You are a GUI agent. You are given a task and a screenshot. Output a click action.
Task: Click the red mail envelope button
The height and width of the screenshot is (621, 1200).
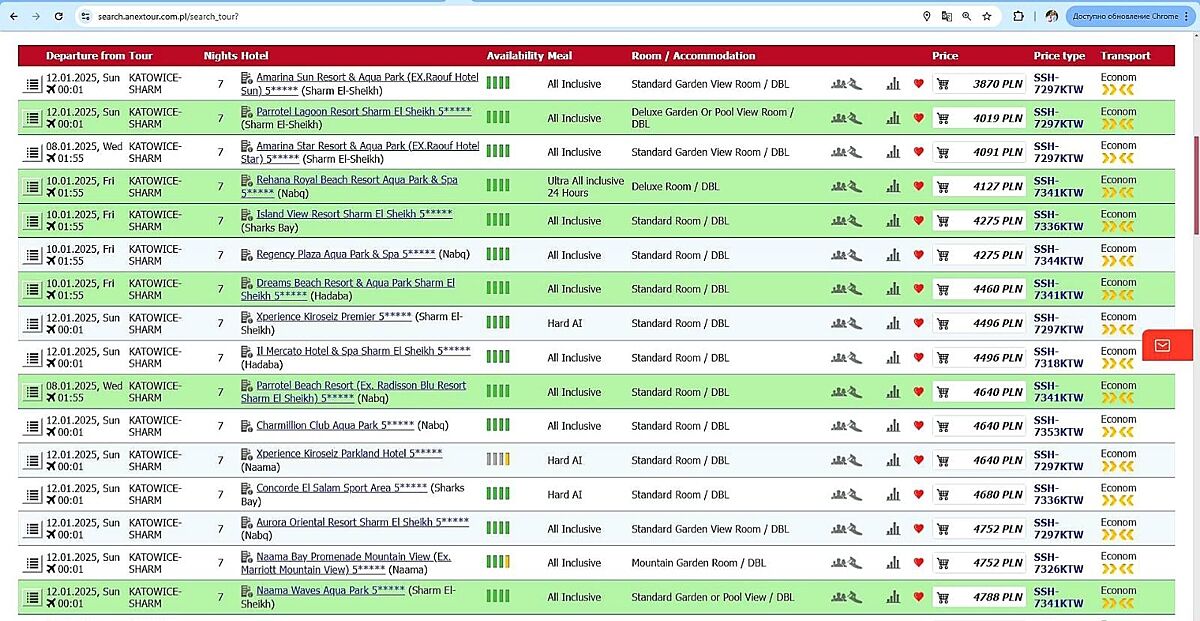[x=1161, y=345]
